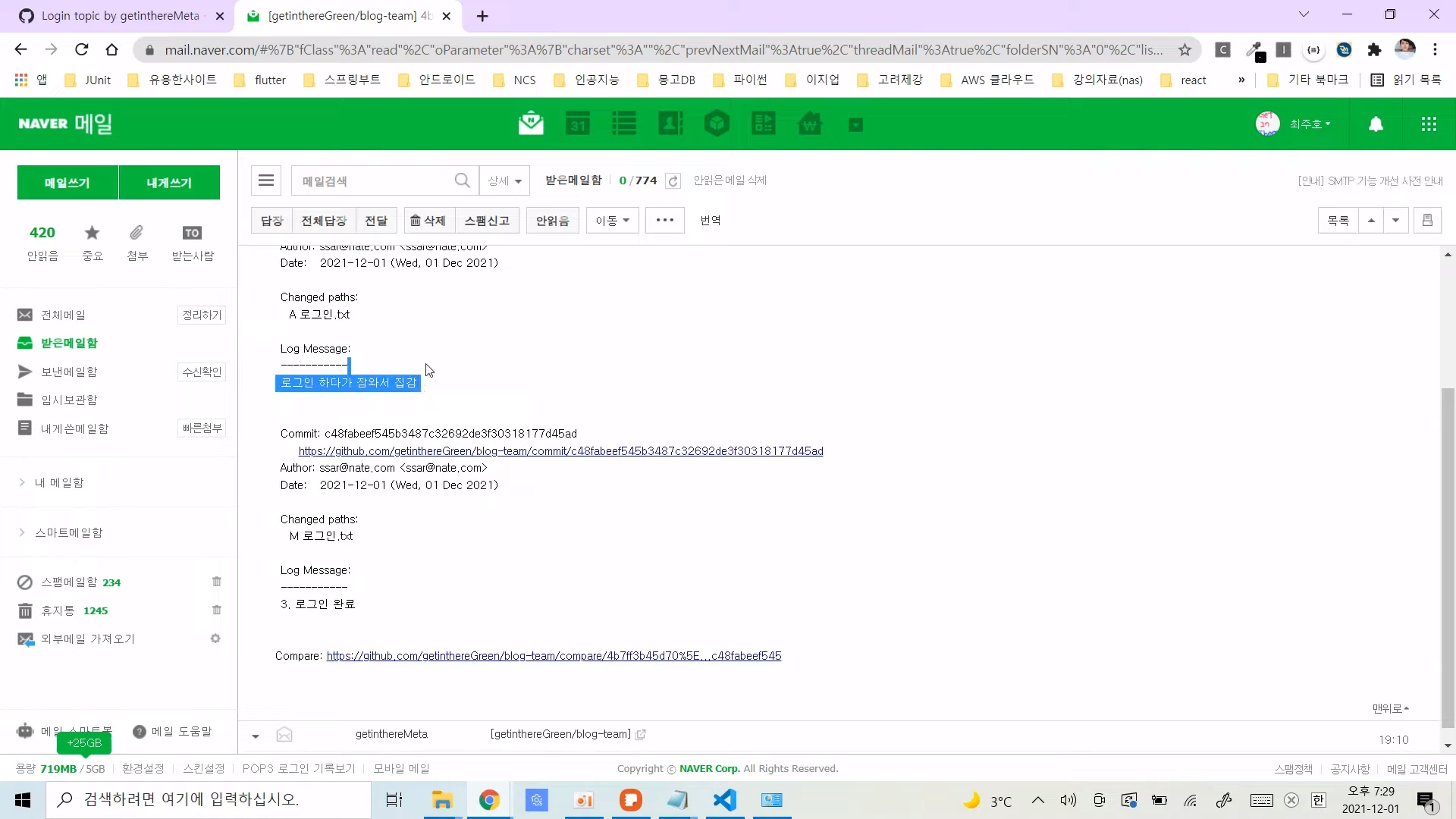This screenshot has width=1456, height=819.
Task: Expand the 내 메일함 folder tree
Action: coord(22,482)
